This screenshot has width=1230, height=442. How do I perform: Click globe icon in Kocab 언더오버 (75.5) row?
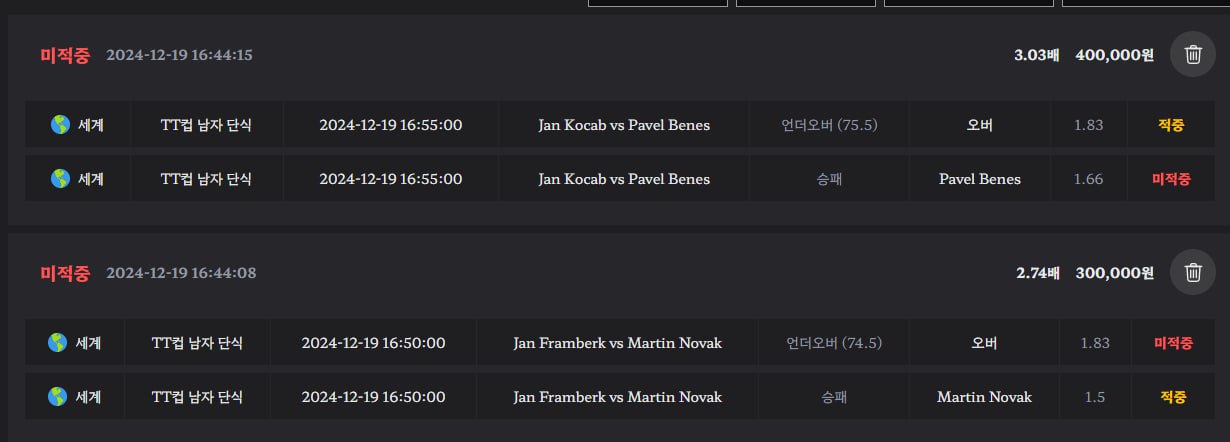[60, 125]
